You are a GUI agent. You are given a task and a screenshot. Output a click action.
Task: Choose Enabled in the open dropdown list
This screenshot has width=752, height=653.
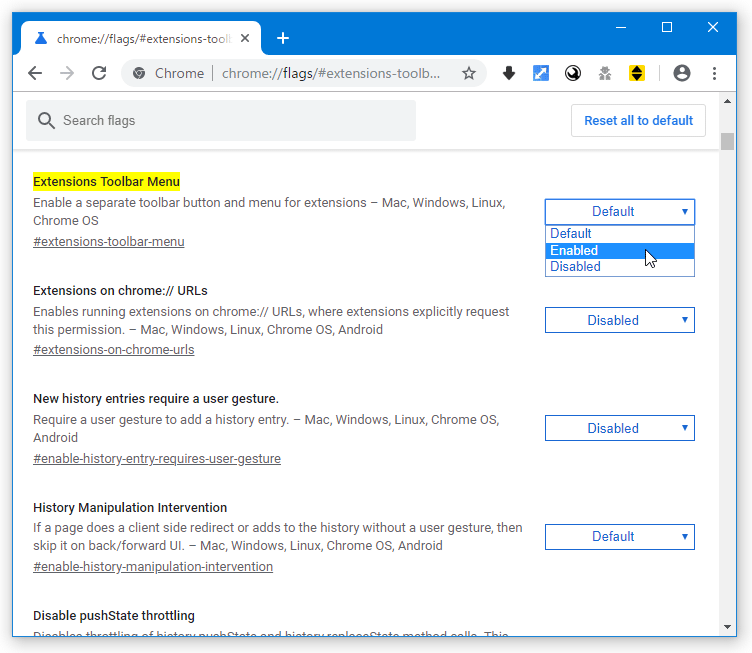(620, 250)
